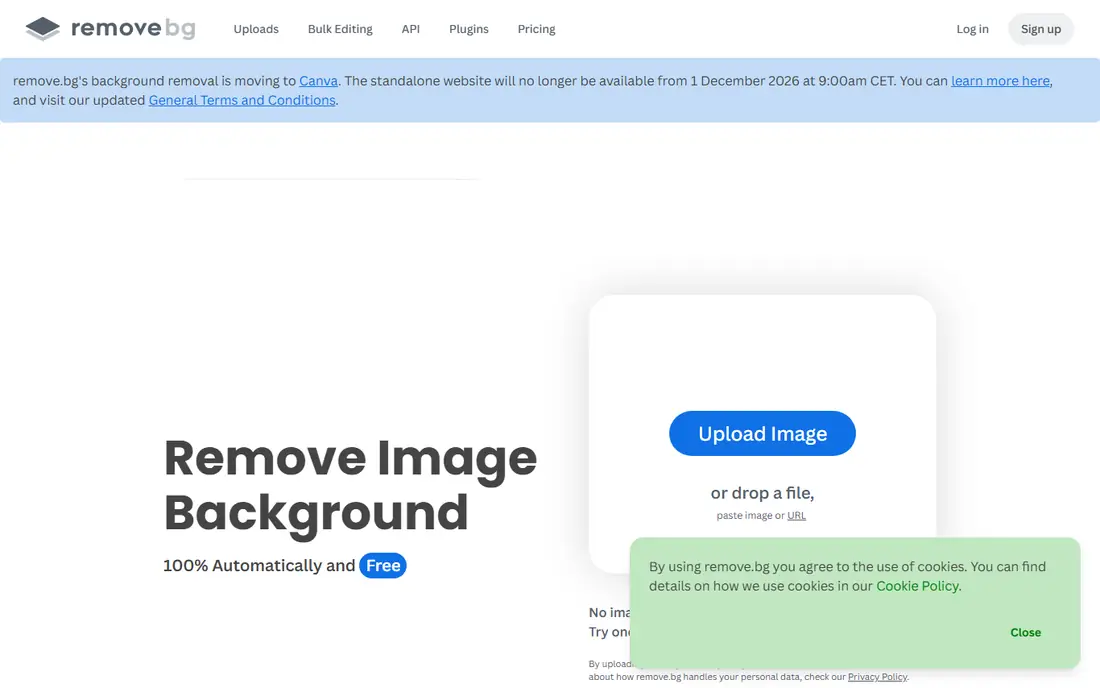The width and height of the screenshot is (1100, 688).
Task: Click the Log in link
Action: (x=972, y=29)
